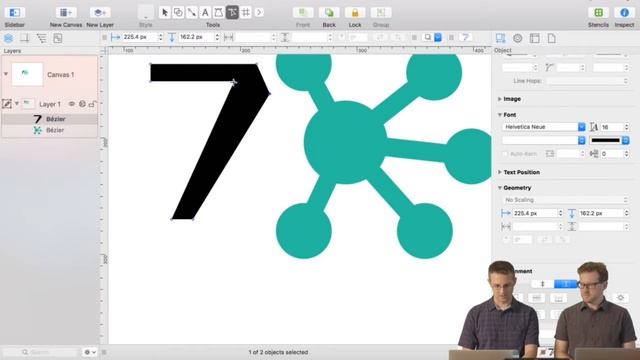Expand the Text Position section

pyautogui.click(x=500, y=172)
